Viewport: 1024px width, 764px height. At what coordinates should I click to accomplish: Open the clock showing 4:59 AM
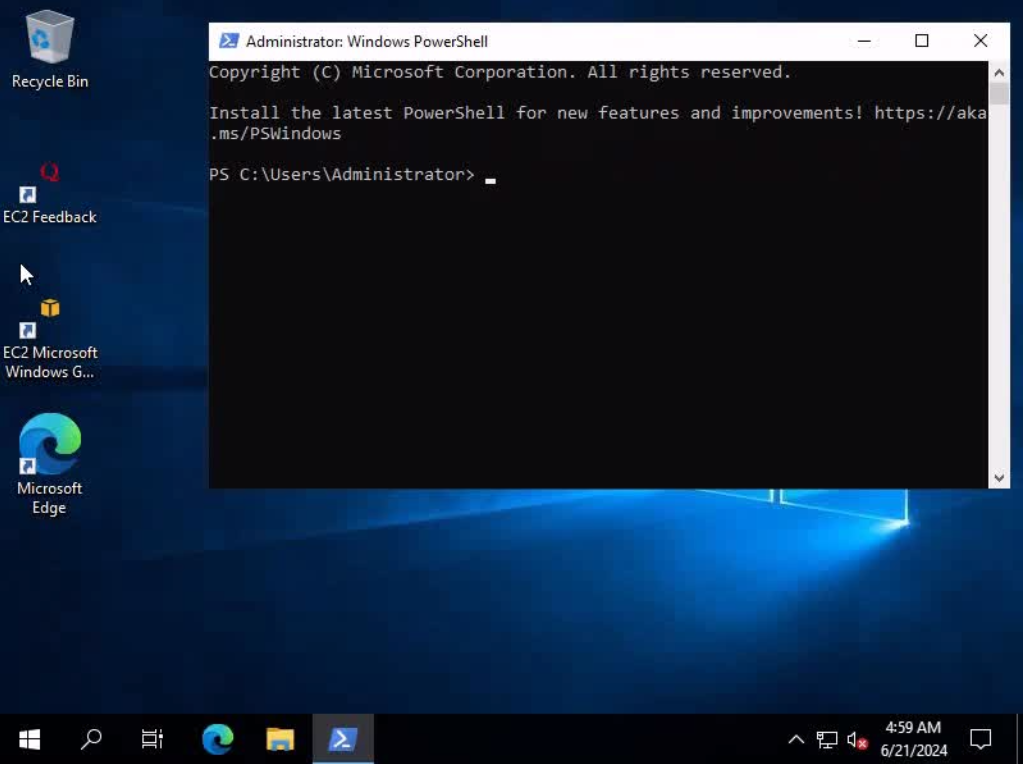913,739
